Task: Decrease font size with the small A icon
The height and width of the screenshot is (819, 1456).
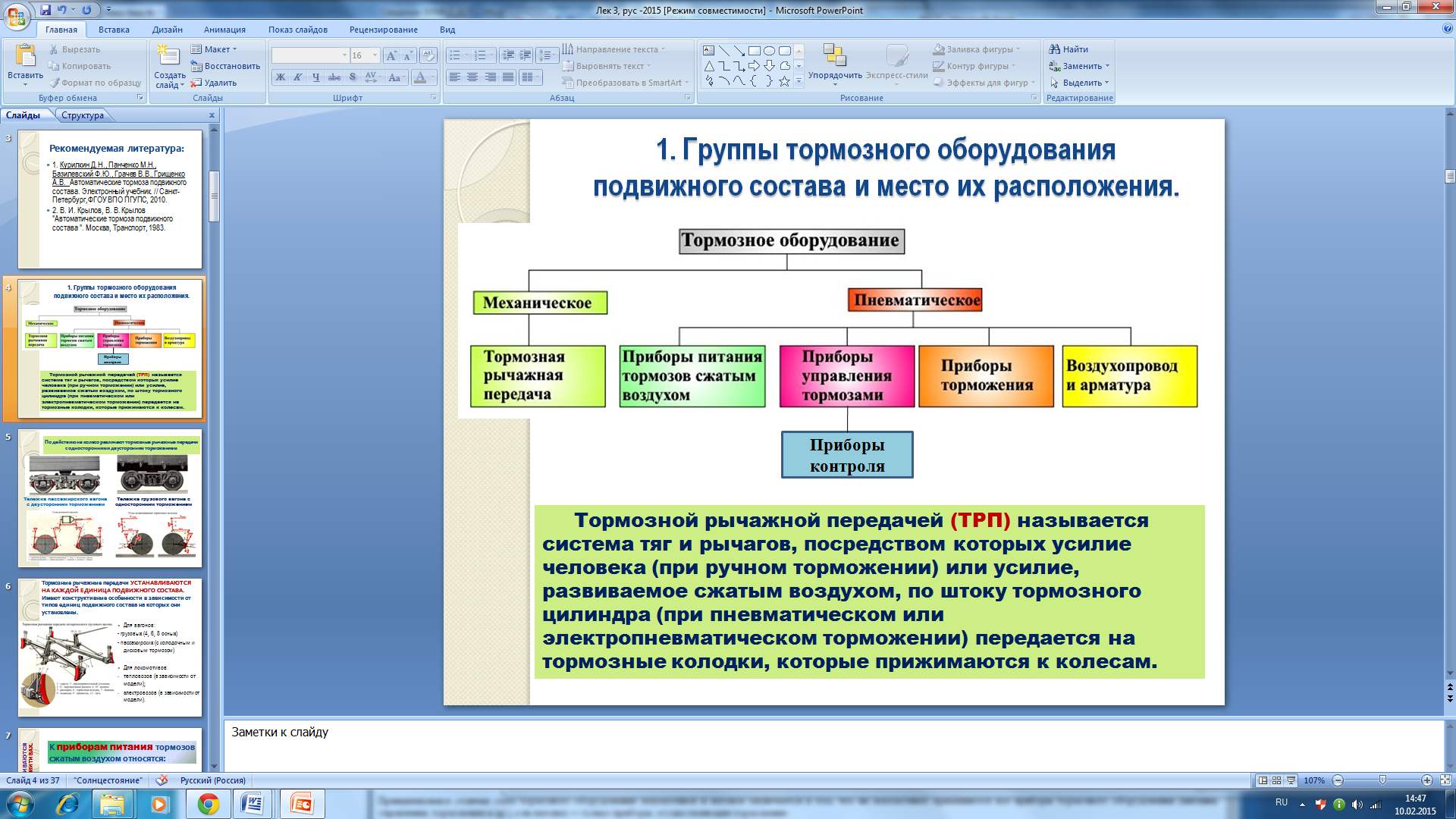Action: click(x=407, y=55)
